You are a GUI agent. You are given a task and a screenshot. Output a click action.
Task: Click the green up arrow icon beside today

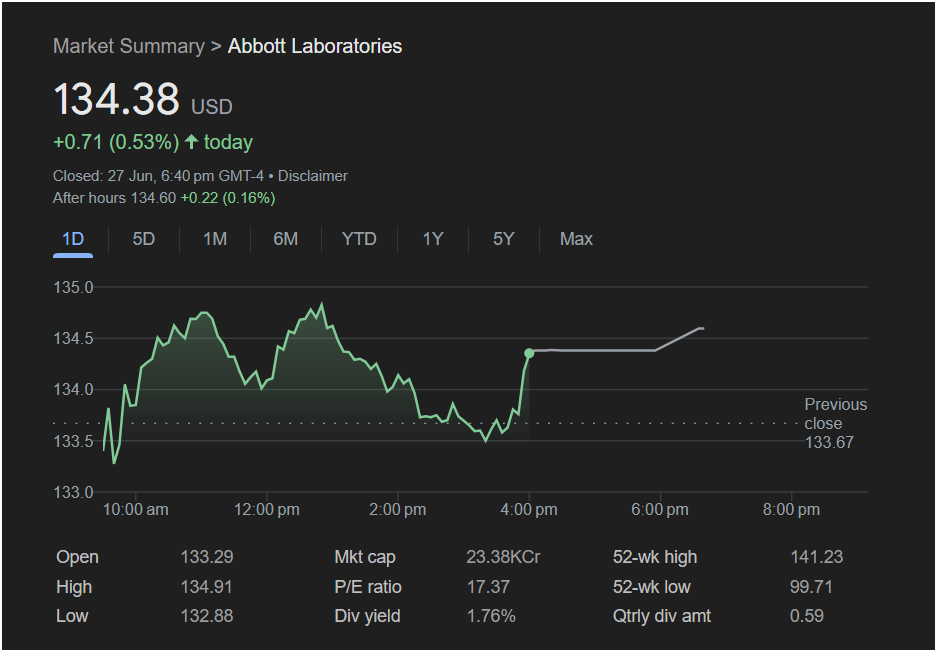(x=191, y=142)
